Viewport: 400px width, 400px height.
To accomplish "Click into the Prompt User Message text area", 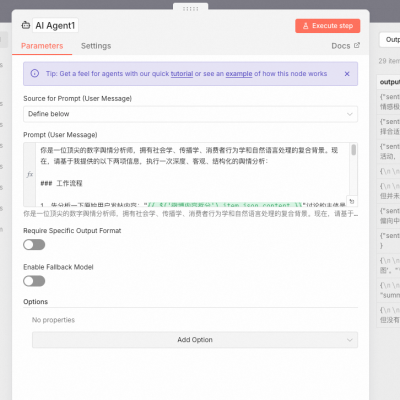I will pos(192,174).
